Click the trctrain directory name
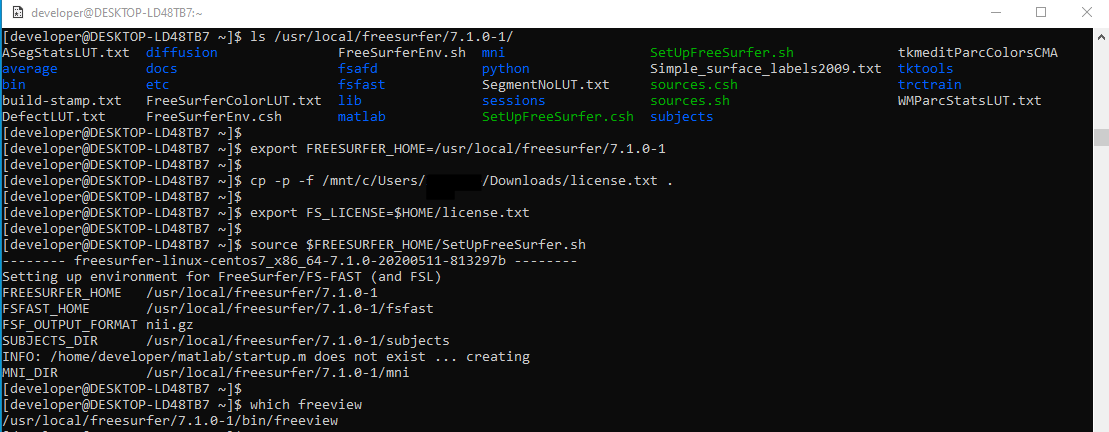The width and height of the screenshot is (1109, 432). tap(929, 85)
